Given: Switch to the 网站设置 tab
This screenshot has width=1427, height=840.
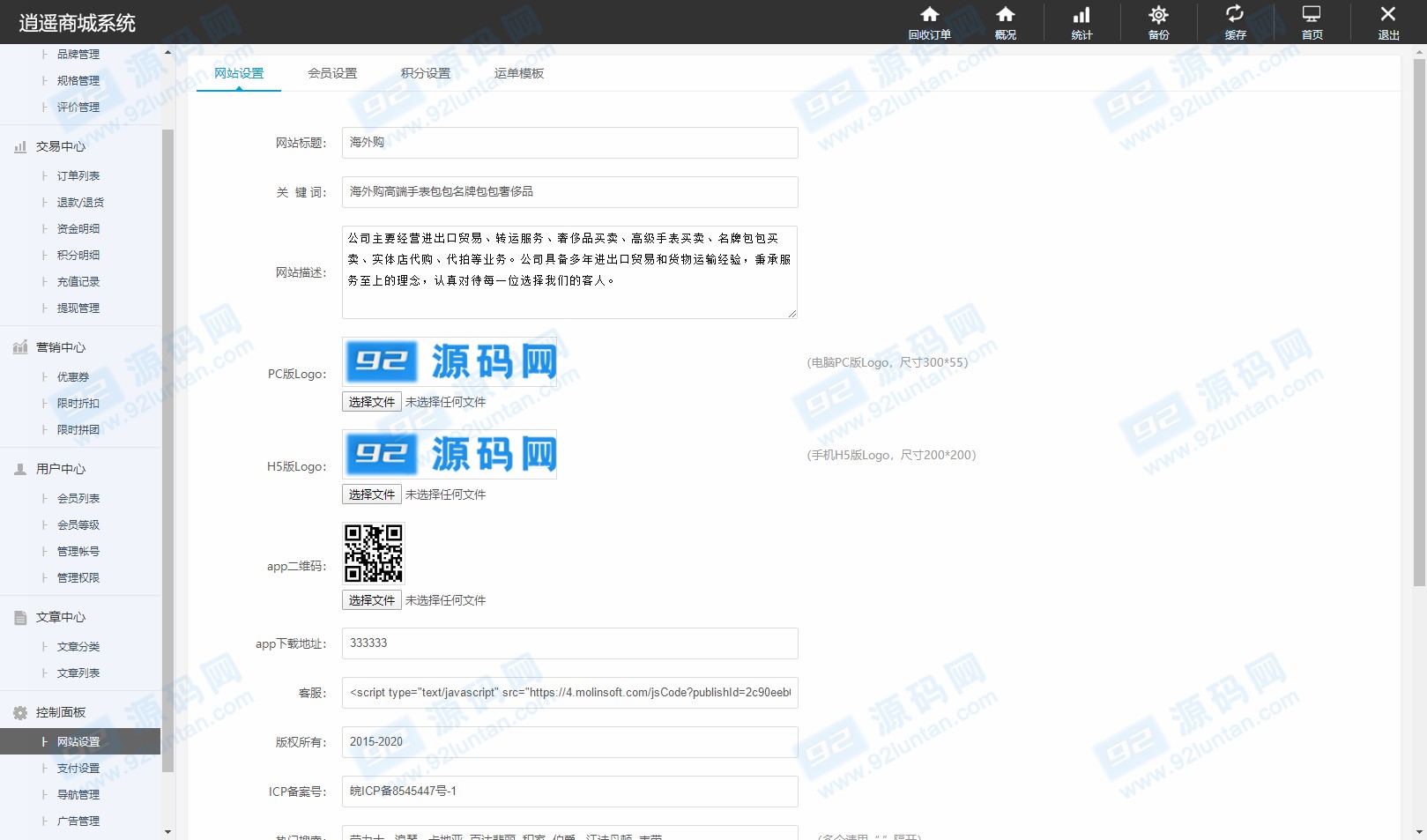Looking at the screenshot, I should tap(239, 73).
